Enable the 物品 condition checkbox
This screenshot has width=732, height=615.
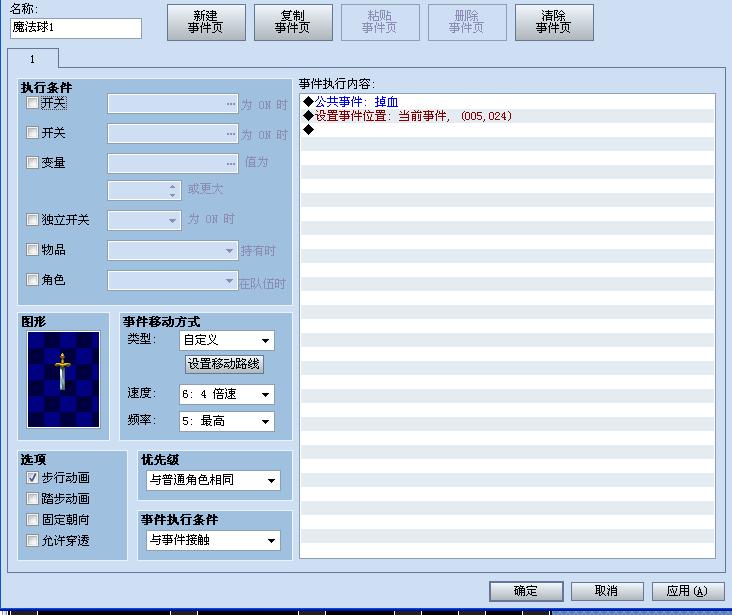[32, 250]
